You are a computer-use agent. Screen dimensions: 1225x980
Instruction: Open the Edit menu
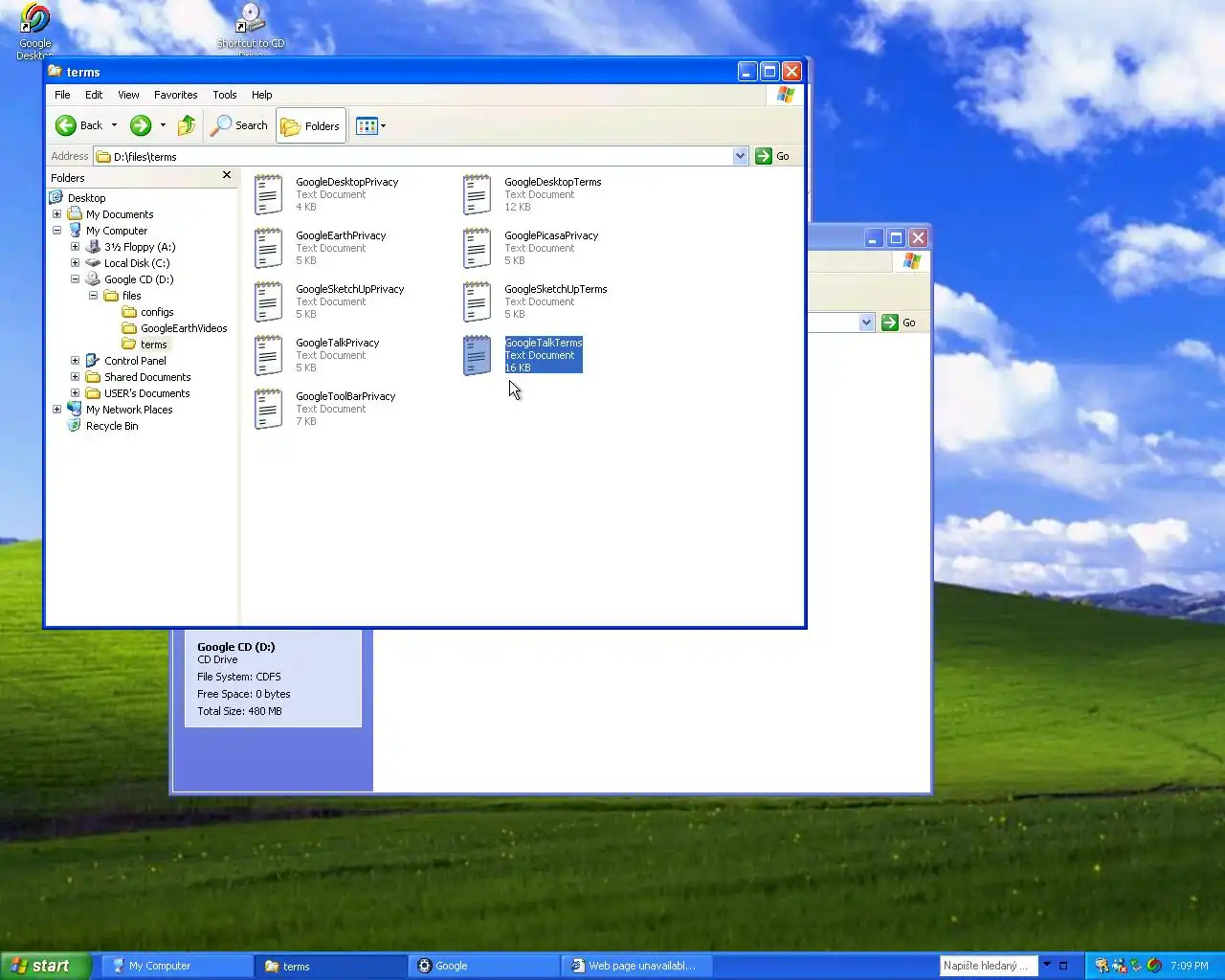coord(94,95)
